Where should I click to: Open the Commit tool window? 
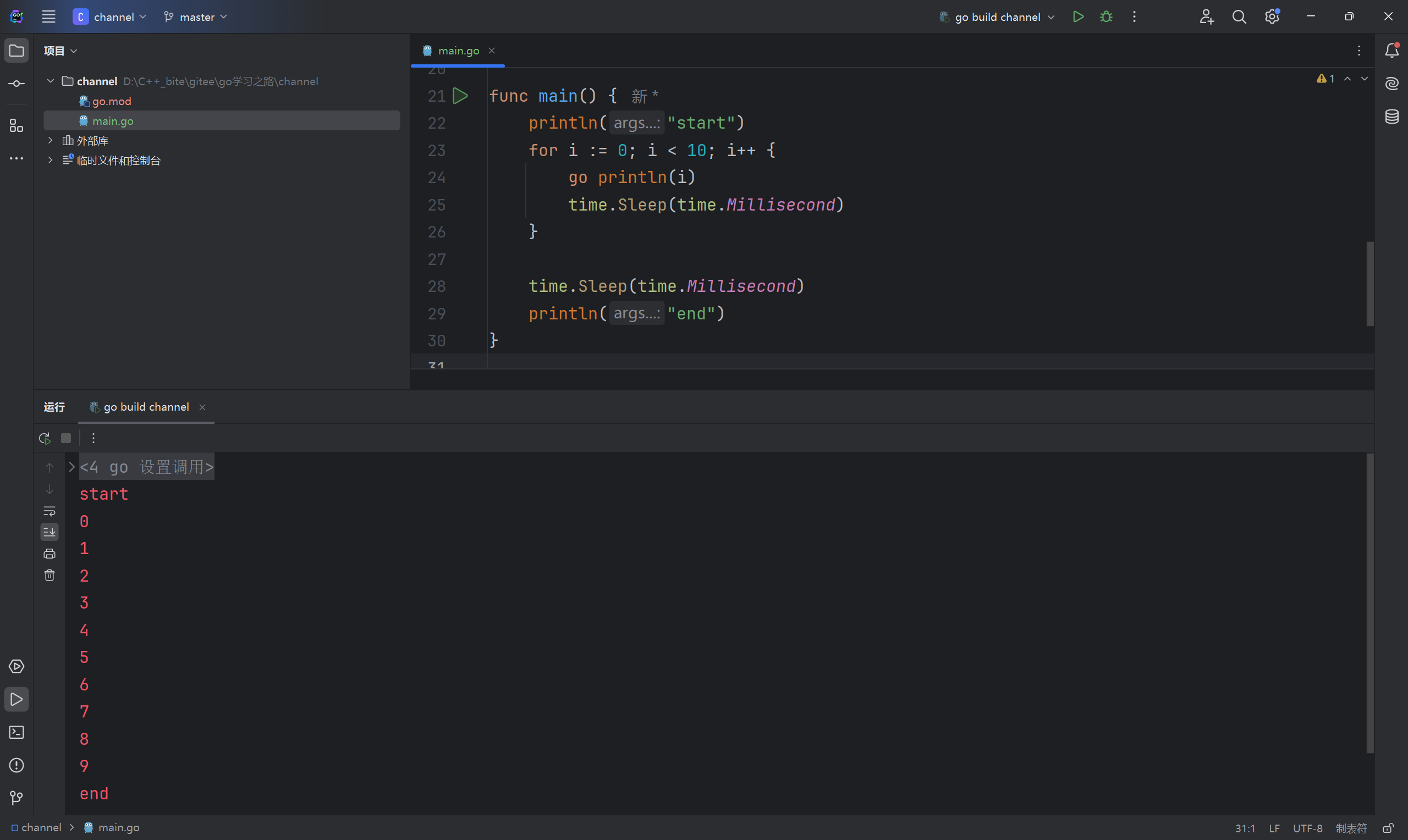(16, 84)
